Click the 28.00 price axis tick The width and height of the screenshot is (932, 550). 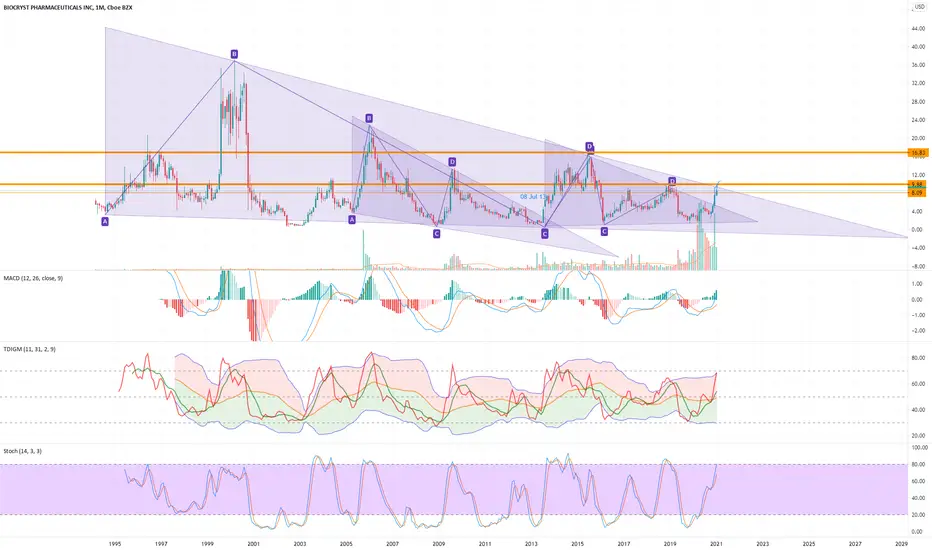point(918,102)
